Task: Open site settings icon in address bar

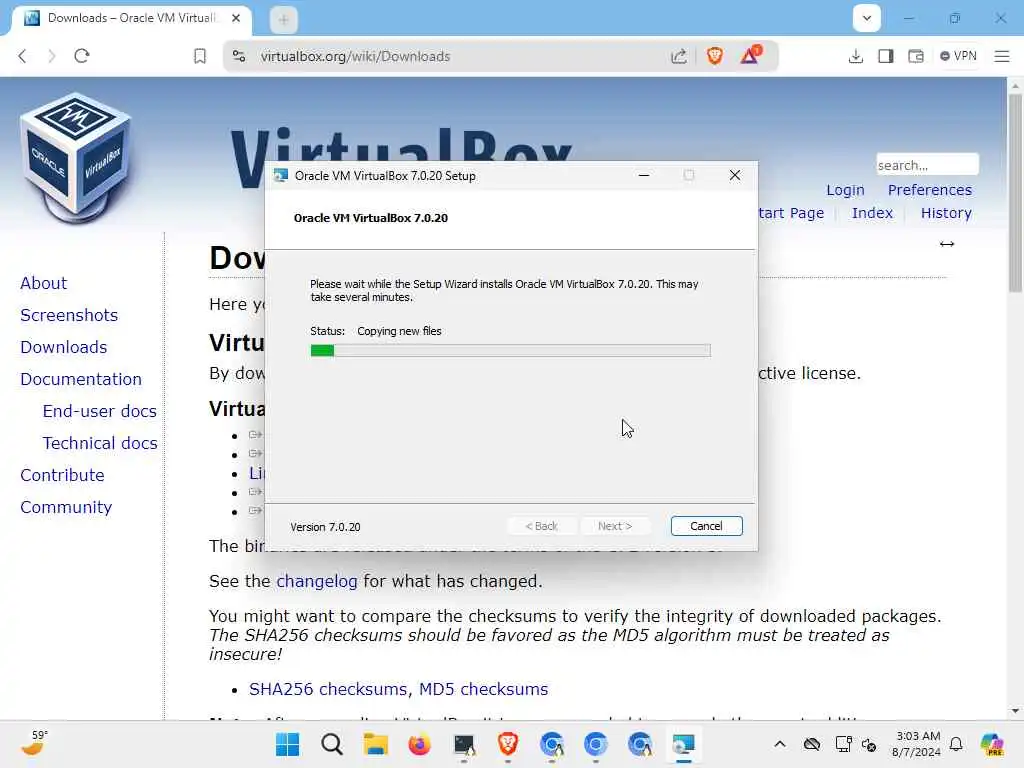Action: pyautogui.click(x=239, y=56)
